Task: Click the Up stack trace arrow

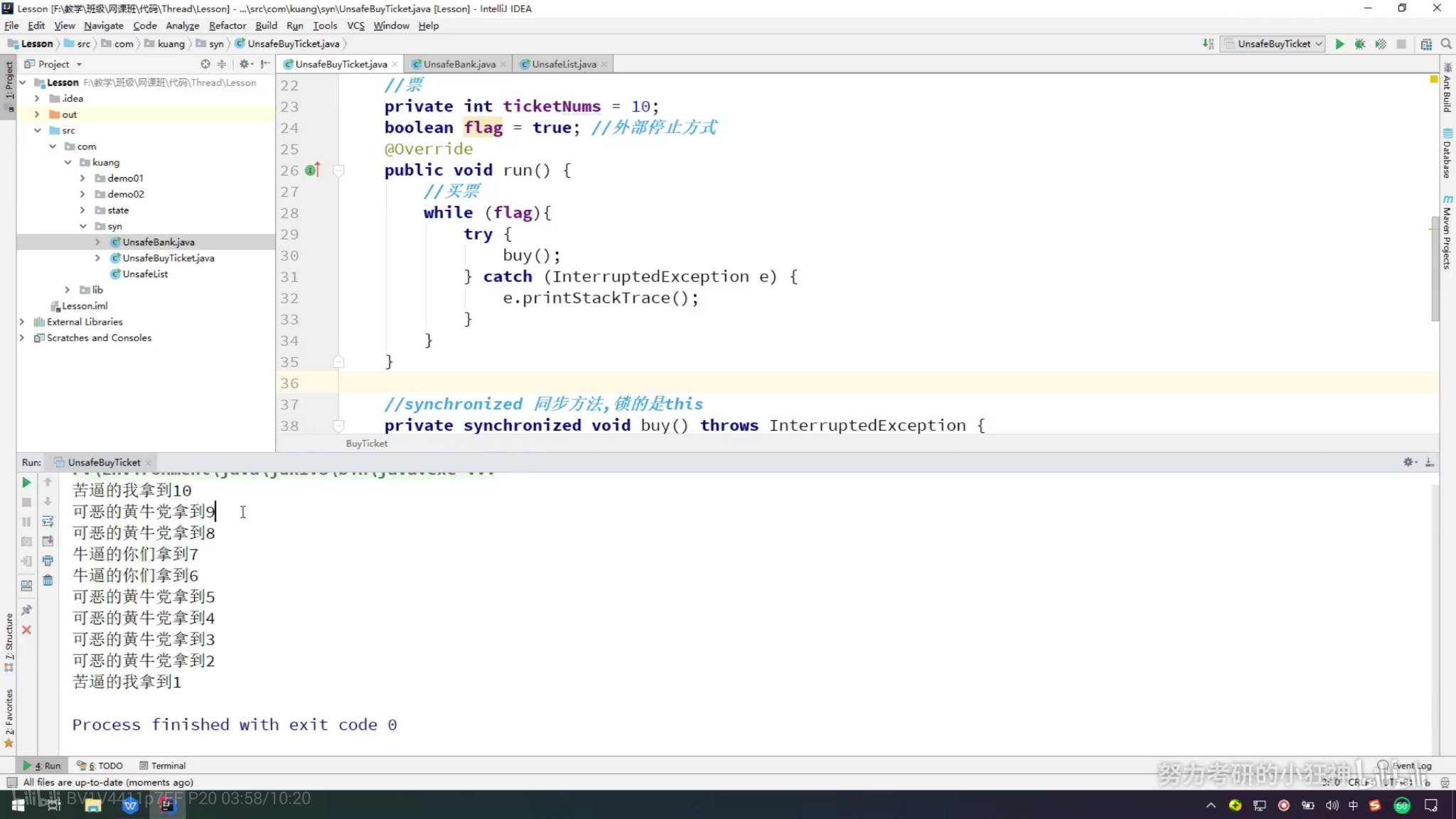Action: pos(48,483)
